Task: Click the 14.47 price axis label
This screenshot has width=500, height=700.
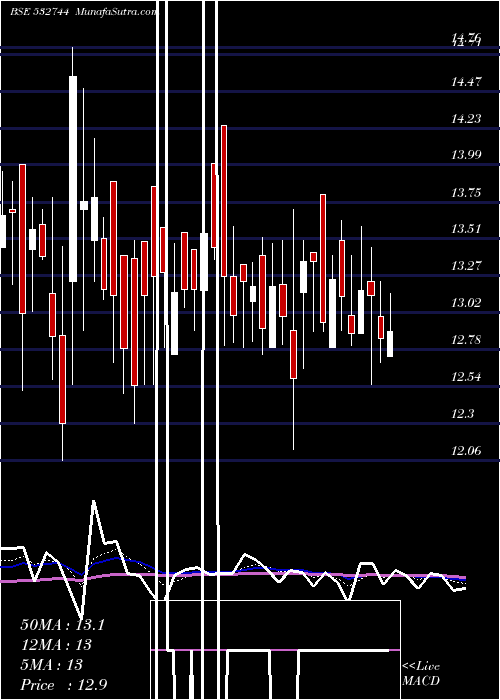Action: (467, 82)
